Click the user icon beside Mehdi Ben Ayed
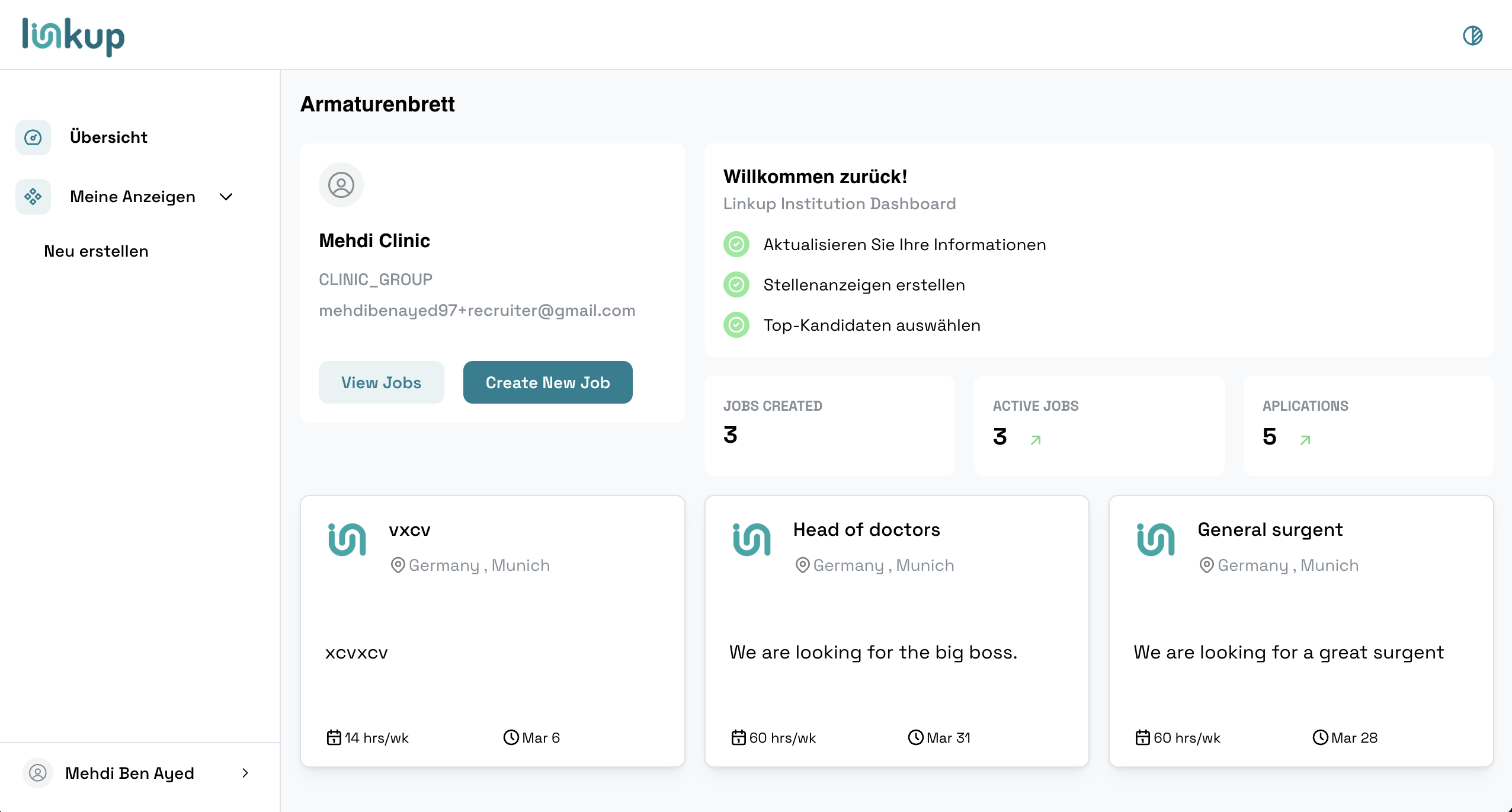This screenshot has width=1512, height=812. pyautogui.click(x=38, y=773)
